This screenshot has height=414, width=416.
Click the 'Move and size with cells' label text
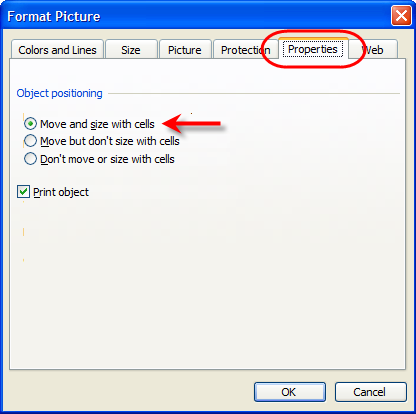[97, 124]
